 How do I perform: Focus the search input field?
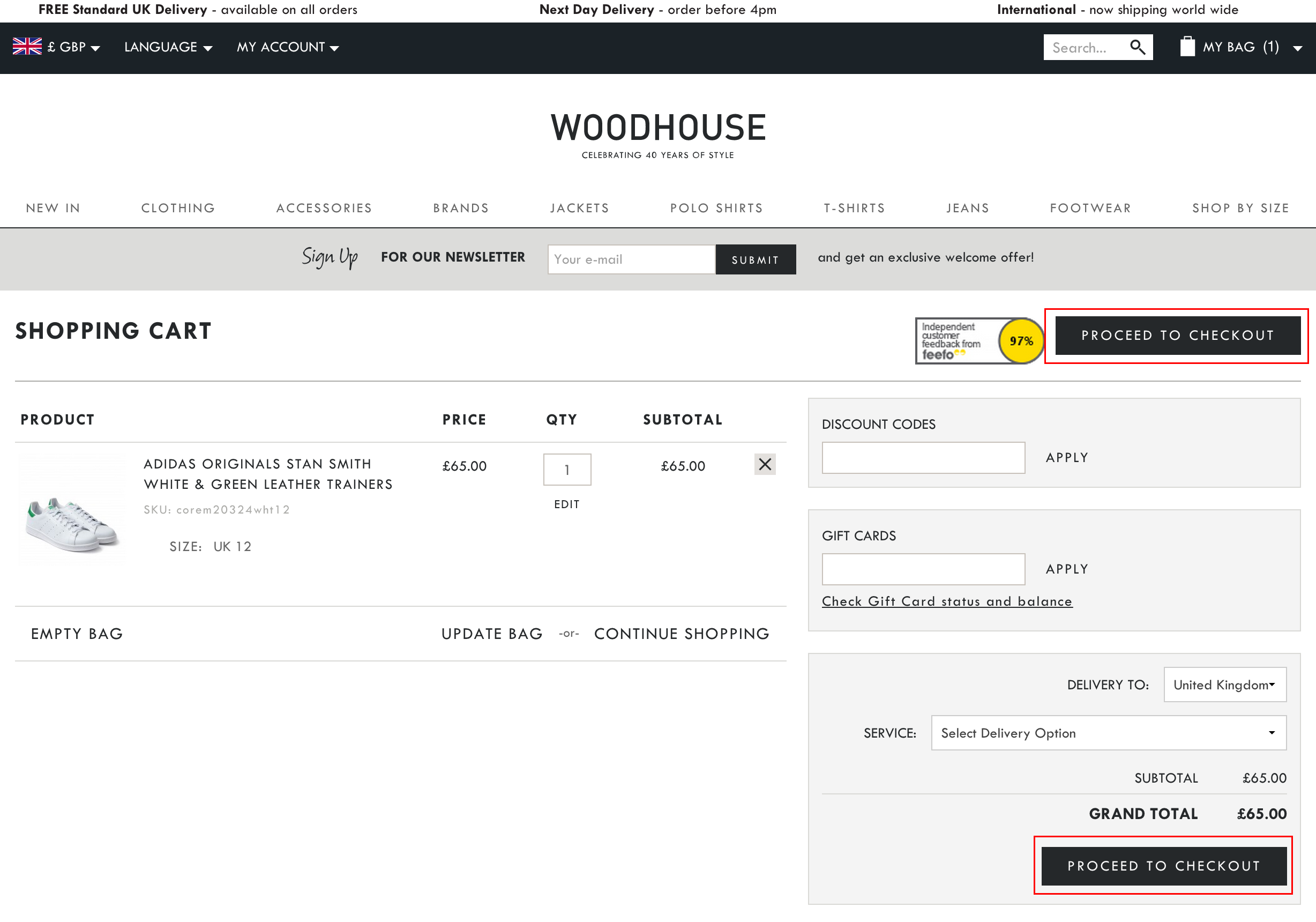(1086, 48)
